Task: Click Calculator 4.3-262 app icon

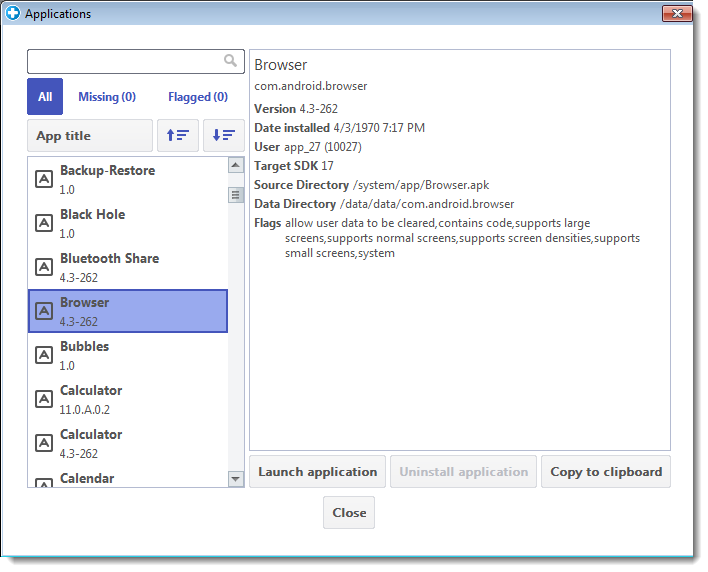Action: pos(44,443)
